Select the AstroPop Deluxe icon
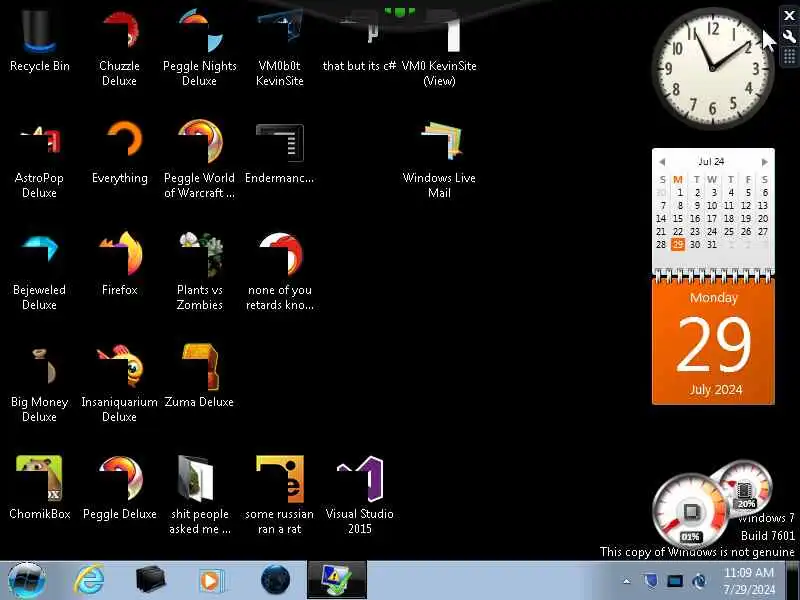The height and width of the screenshot is (600, 800). coord(39,161)
